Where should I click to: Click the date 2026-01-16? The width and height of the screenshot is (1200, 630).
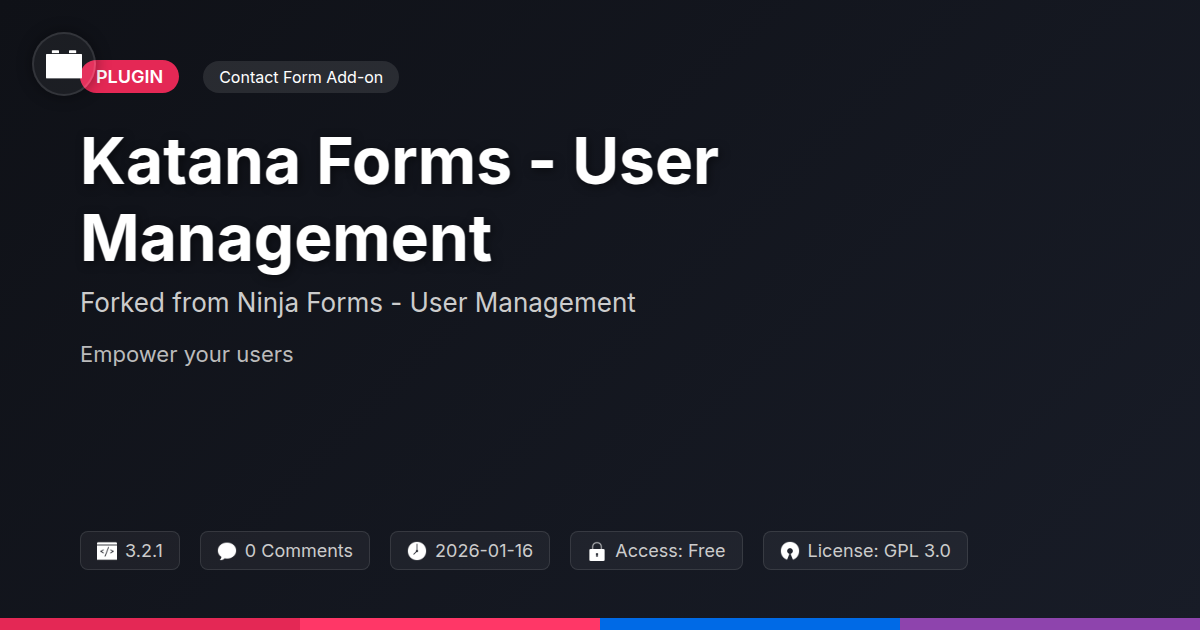484,551
